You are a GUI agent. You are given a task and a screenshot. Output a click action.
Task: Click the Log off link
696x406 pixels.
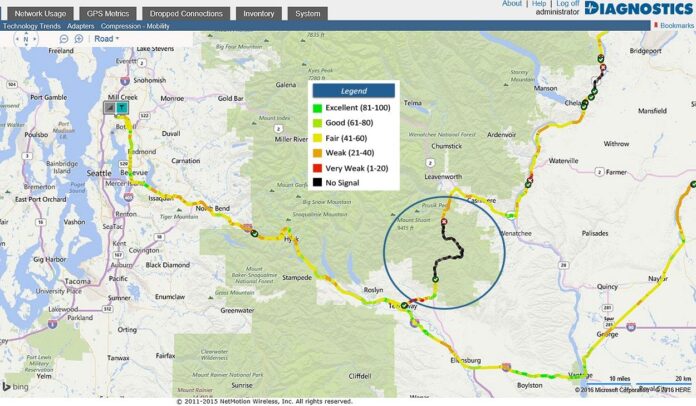click(x=569, y=4)
